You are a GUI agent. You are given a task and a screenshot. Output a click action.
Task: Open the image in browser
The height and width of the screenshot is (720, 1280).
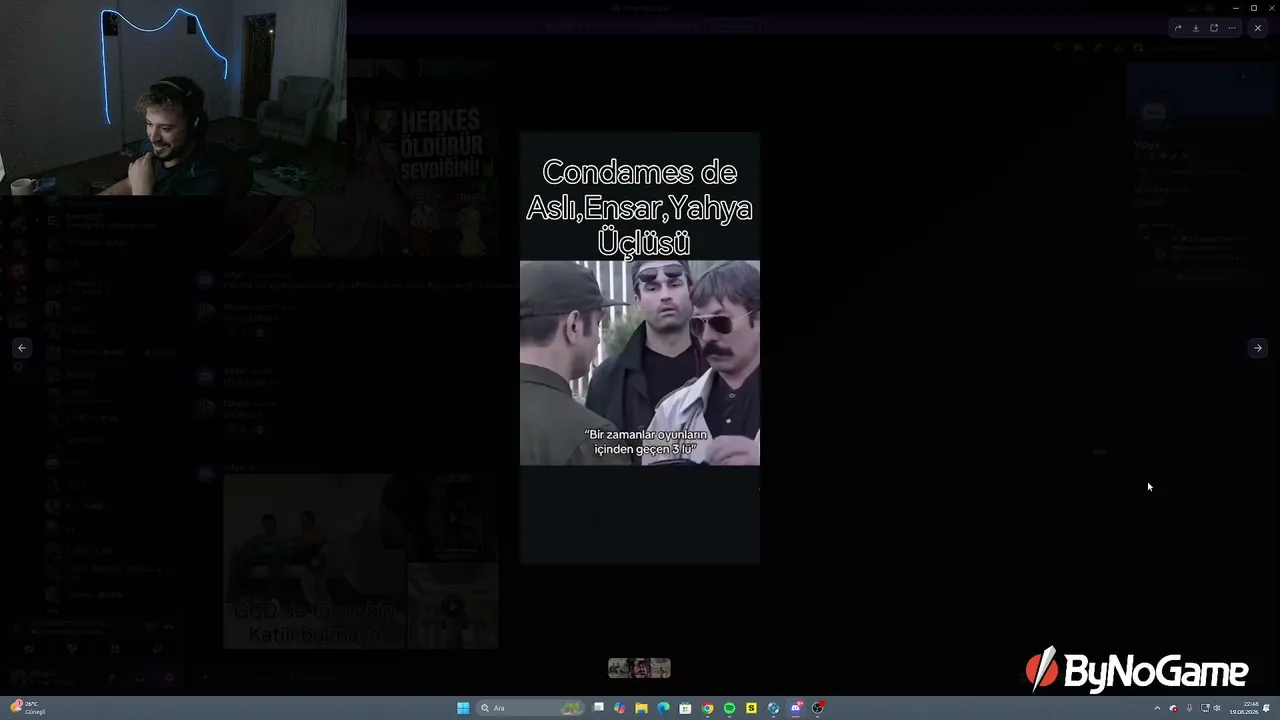[1214, 28]
